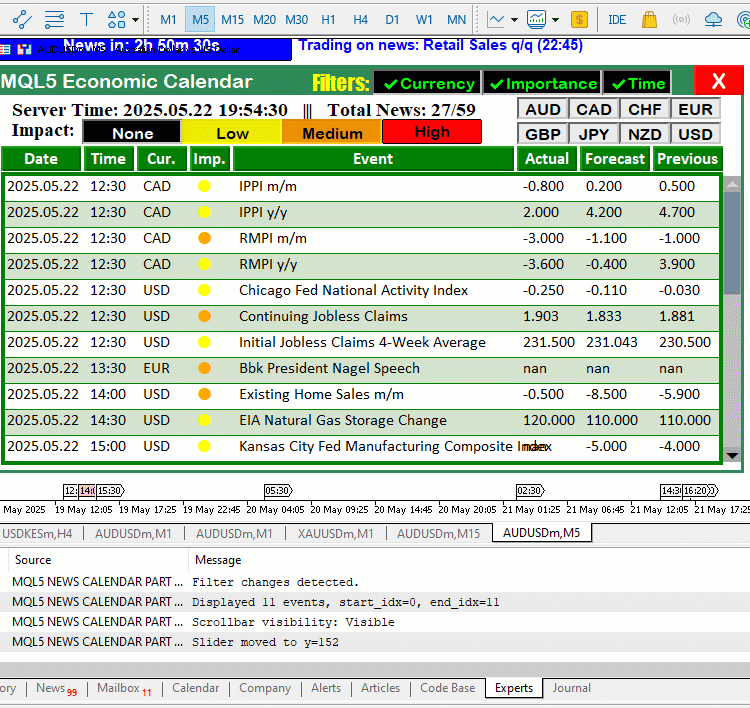
Task: Toggle the EUR currency filter
Action: pyautogui.click(x=695, y=110)
